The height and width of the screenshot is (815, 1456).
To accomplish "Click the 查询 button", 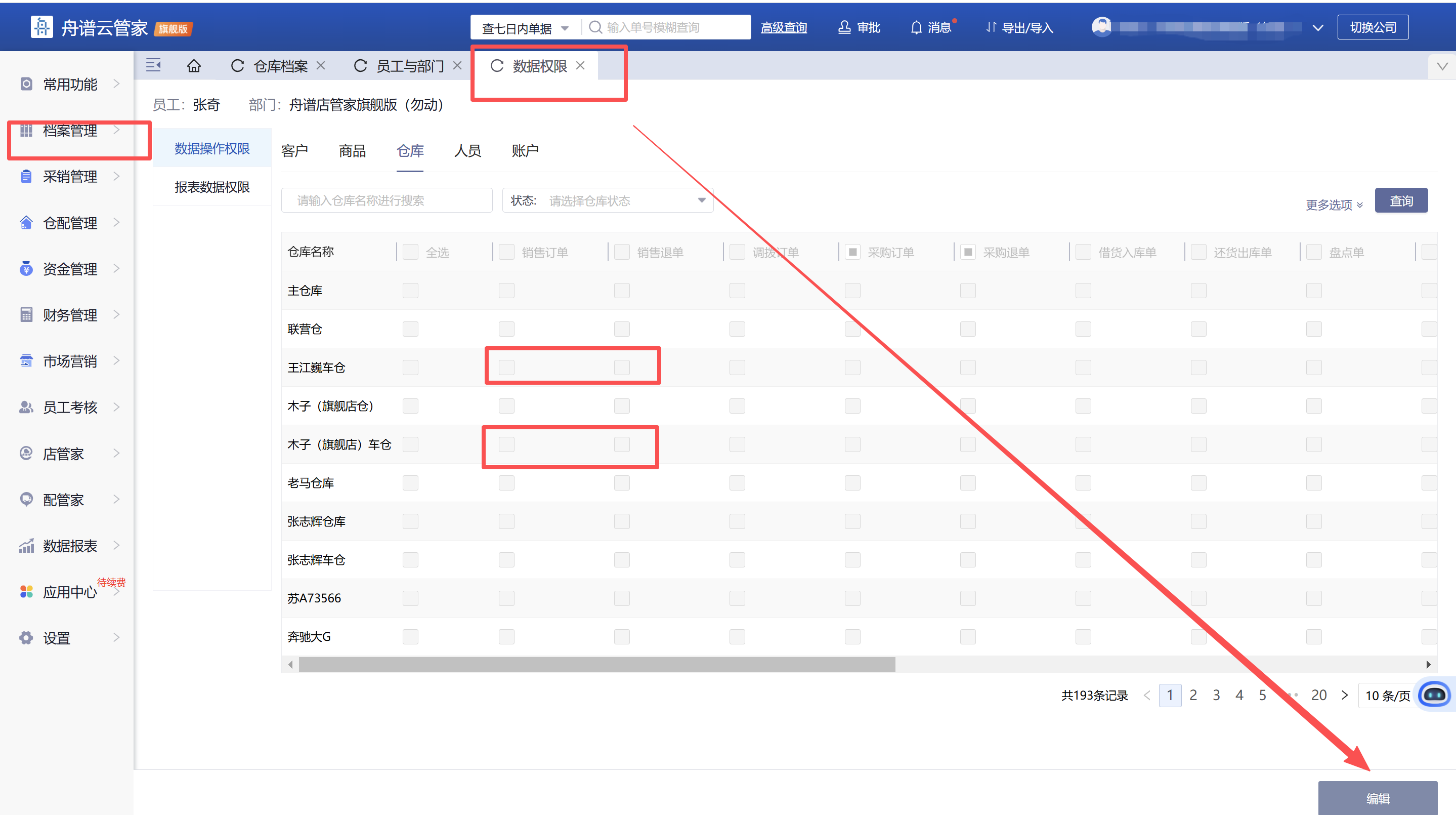I will click(x=1401, y=201).
